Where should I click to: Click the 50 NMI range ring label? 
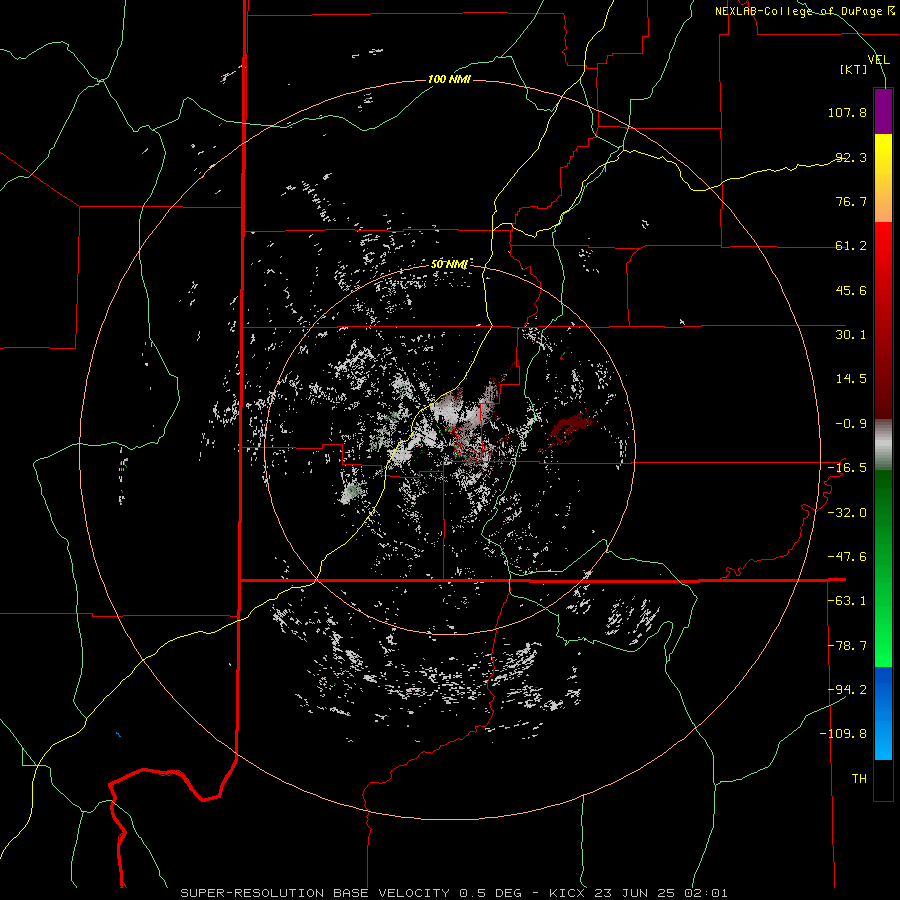click(449, 265)
